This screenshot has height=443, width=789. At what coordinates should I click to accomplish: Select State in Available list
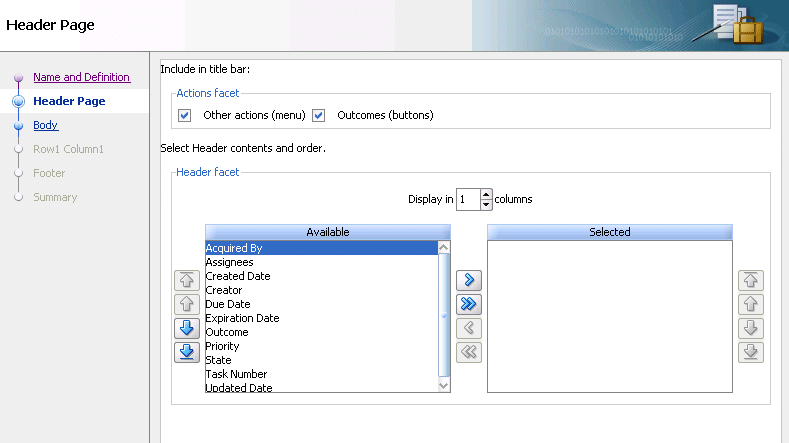322,360
